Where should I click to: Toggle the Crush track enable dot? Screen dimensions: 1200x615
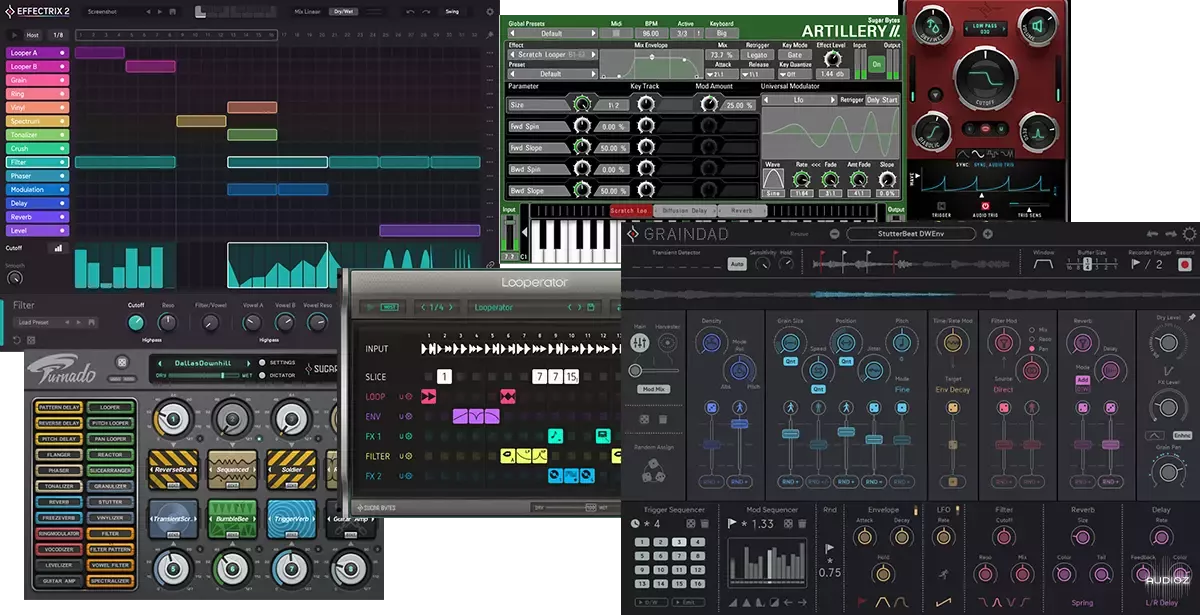click(61, 148)
